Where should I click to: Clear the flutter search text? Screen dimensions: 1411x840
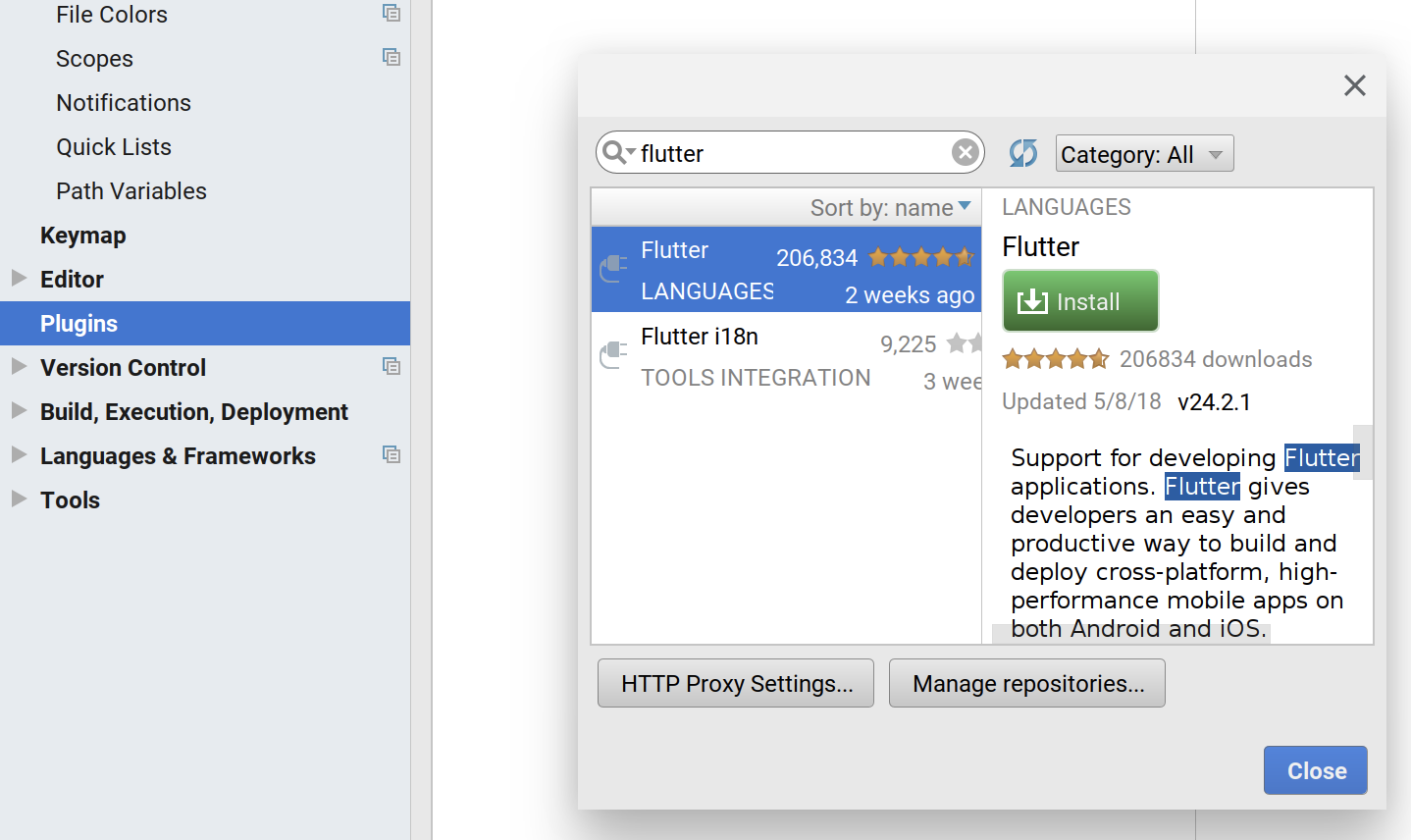tap(965, 152)
